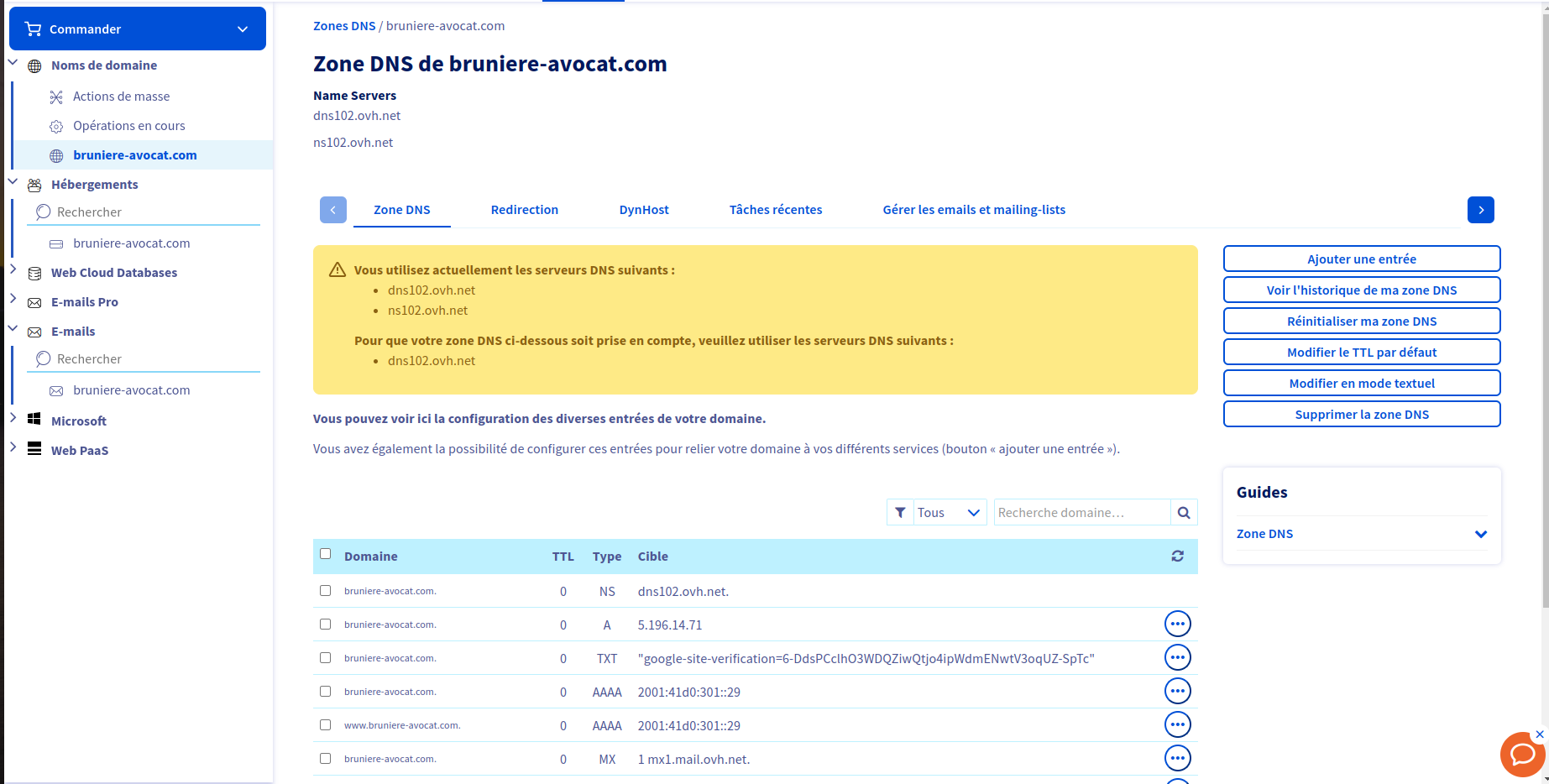Viewport: 1549px width, 784px height.
Task: Open actions menu for 5.196.14.71 record
Action: pyautogui.click(x=1177, y=625)
